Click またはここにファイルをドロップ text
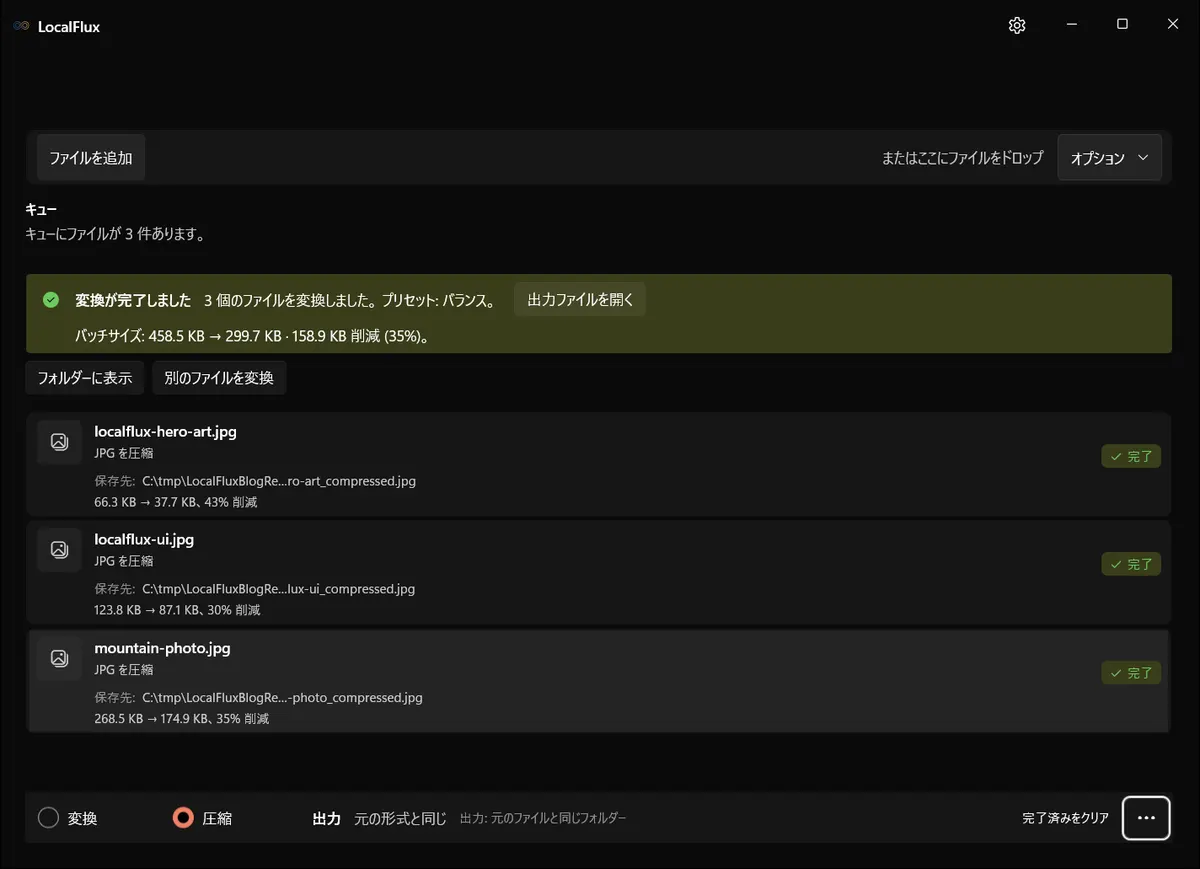This screenshot has height=869, width=1200. [x=962, y=158]
